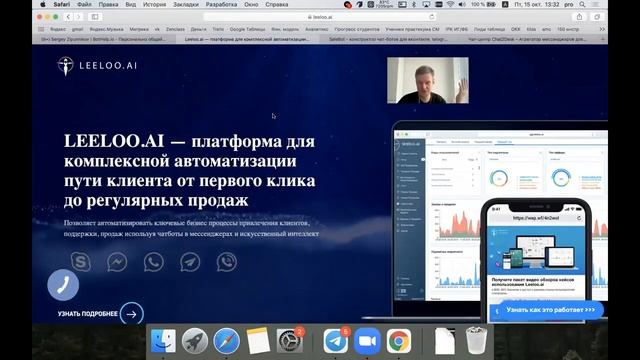
Task: Switch to the Chat2Desk chat-center tab
Action: coord(528,39)
